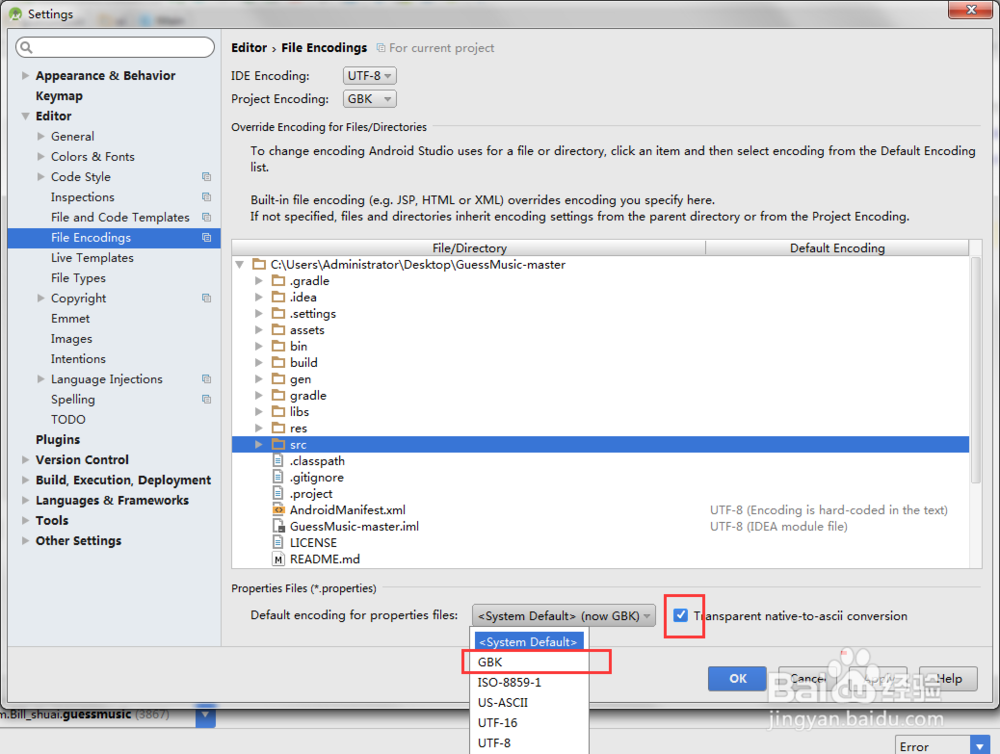1000x754 pixels.
Task: Click the LICENSE file icon
Action: tap(278, 543)
